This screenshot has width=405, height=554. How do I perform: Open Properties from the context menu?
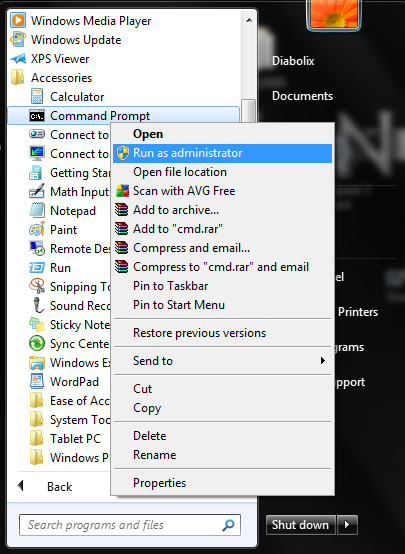[222, 483]
